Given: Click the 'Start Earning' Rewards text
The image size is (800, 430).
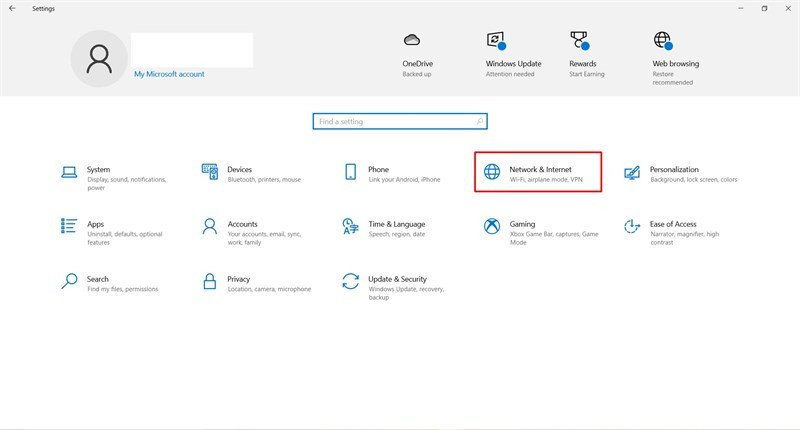Looking at the screenshot, I should (587, 74).
